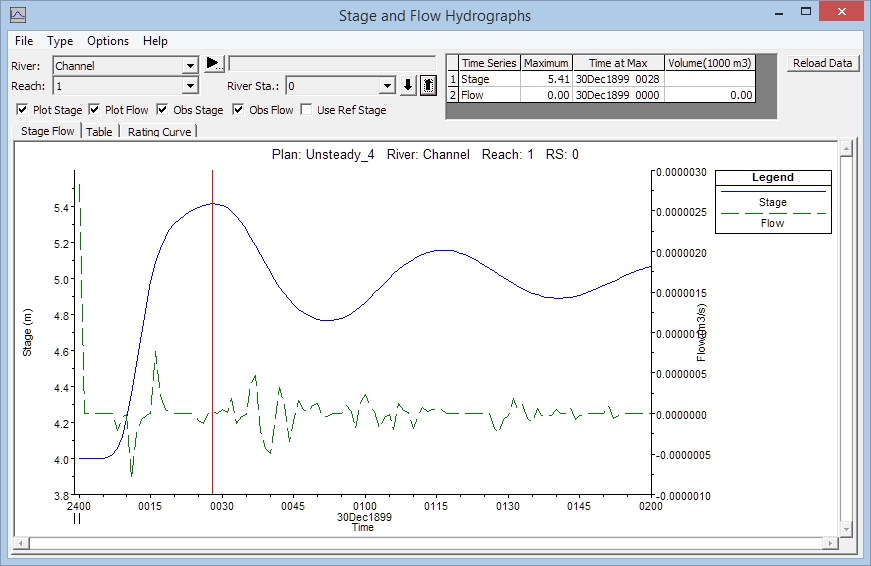871x566 pixels.
Task: Click the Flow volume value cell
Action: [710, 95]
